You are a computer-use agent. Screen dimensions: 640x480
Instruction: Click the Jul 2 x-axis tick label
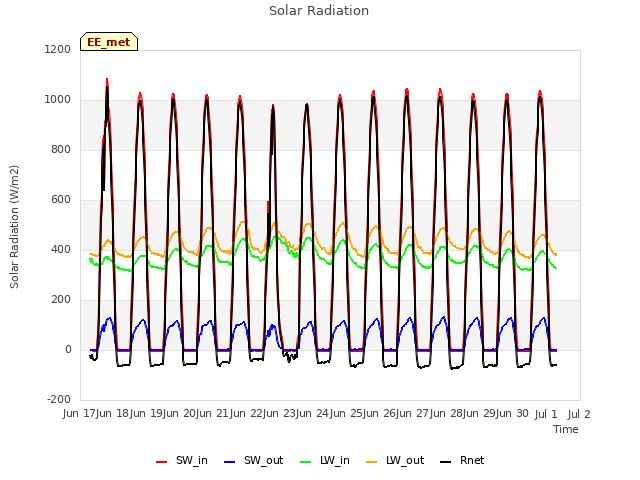coord(579,414)
